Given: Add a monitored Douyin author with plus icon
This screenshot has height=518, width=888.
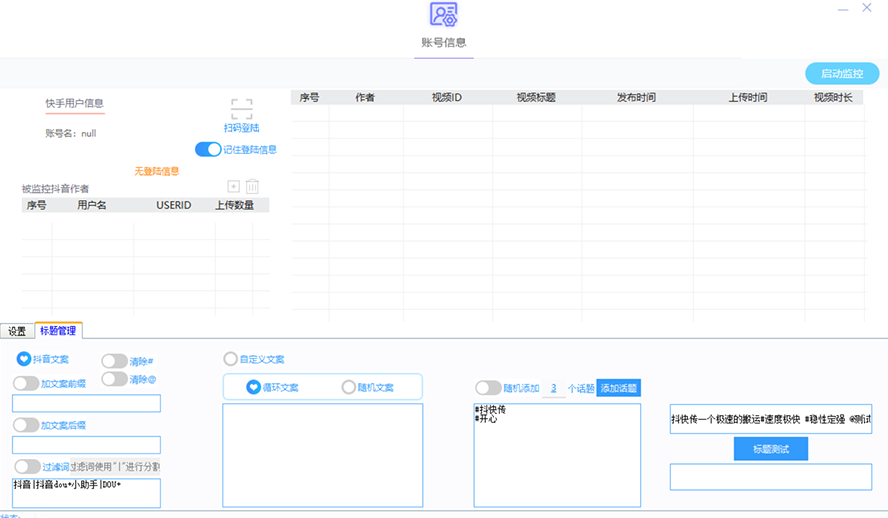Looking at the screenshot, I should (233, 186).
